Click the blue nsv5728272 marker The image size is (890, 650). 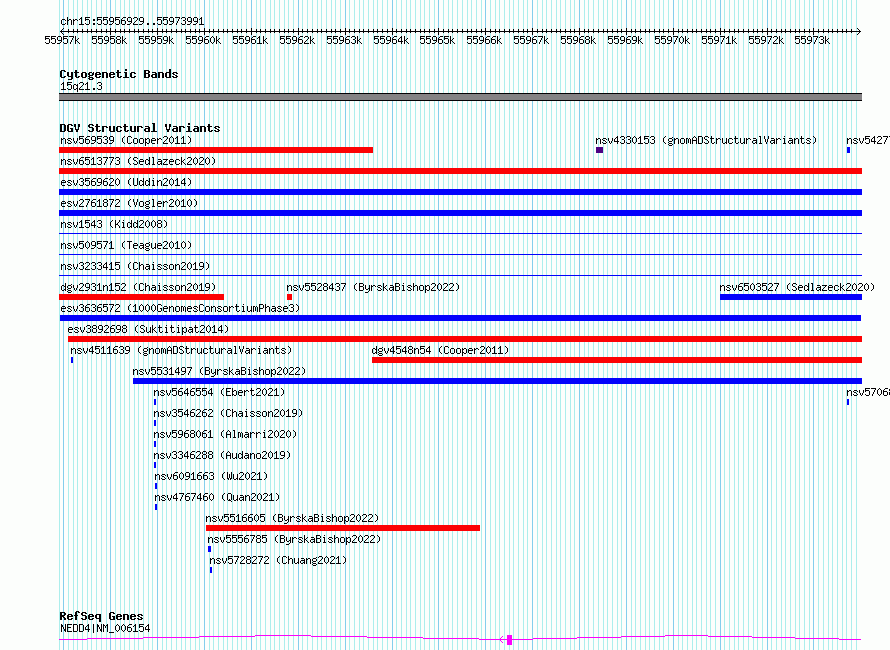coord(211,570)
